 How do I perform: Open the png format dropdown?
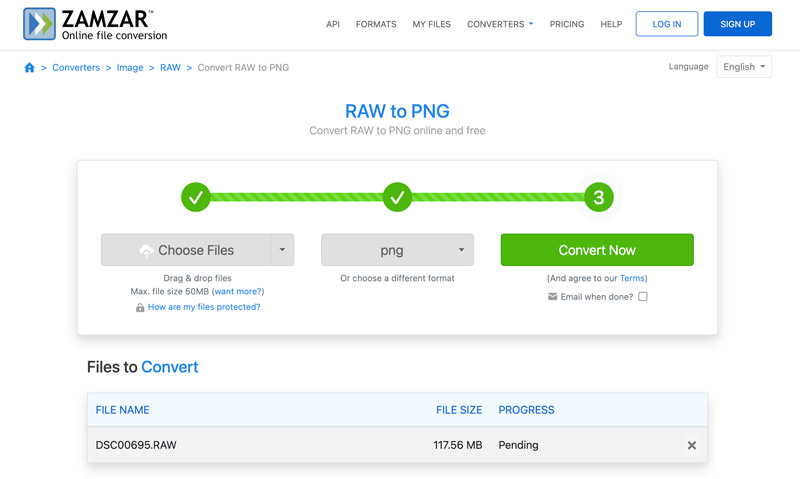tap(397, 250)
